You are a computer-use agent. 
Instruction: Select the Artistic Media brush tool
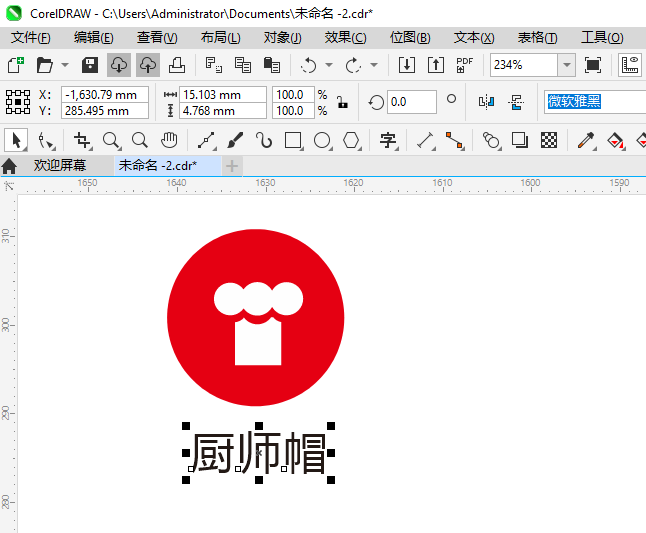point(235,140)
